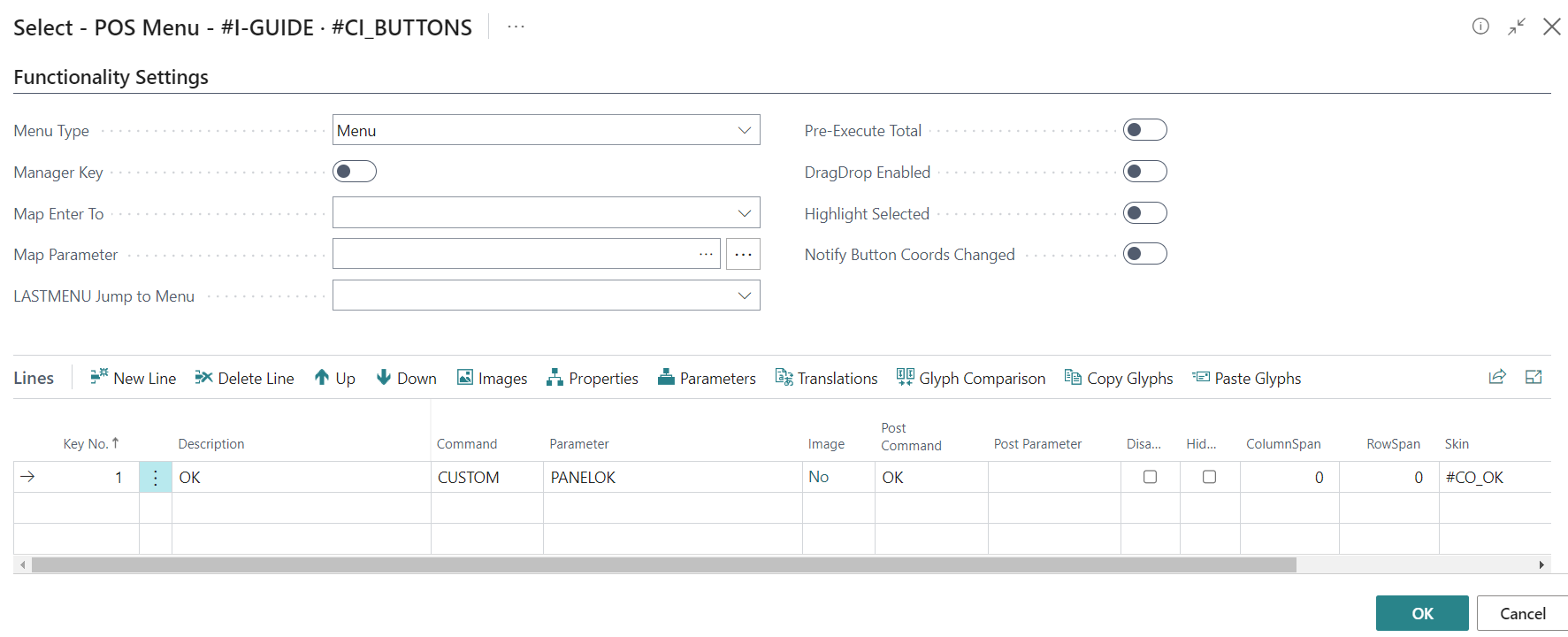Viewport: 1568px width, 637px height.
Task: Click the Delete Line icon
Action: pos(203,377)
